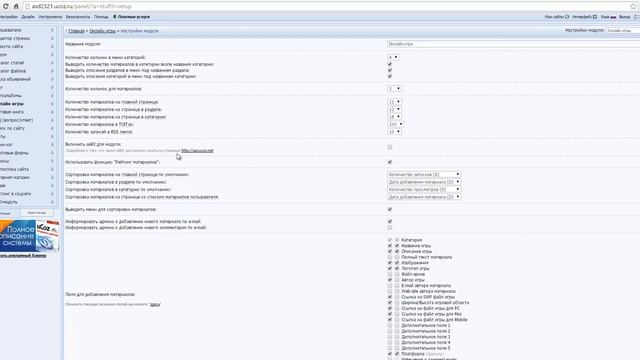This screenshot has height=360, width=640.
Task: Open the Количество запусков sorting dropdown
Action: pos(424,174)
